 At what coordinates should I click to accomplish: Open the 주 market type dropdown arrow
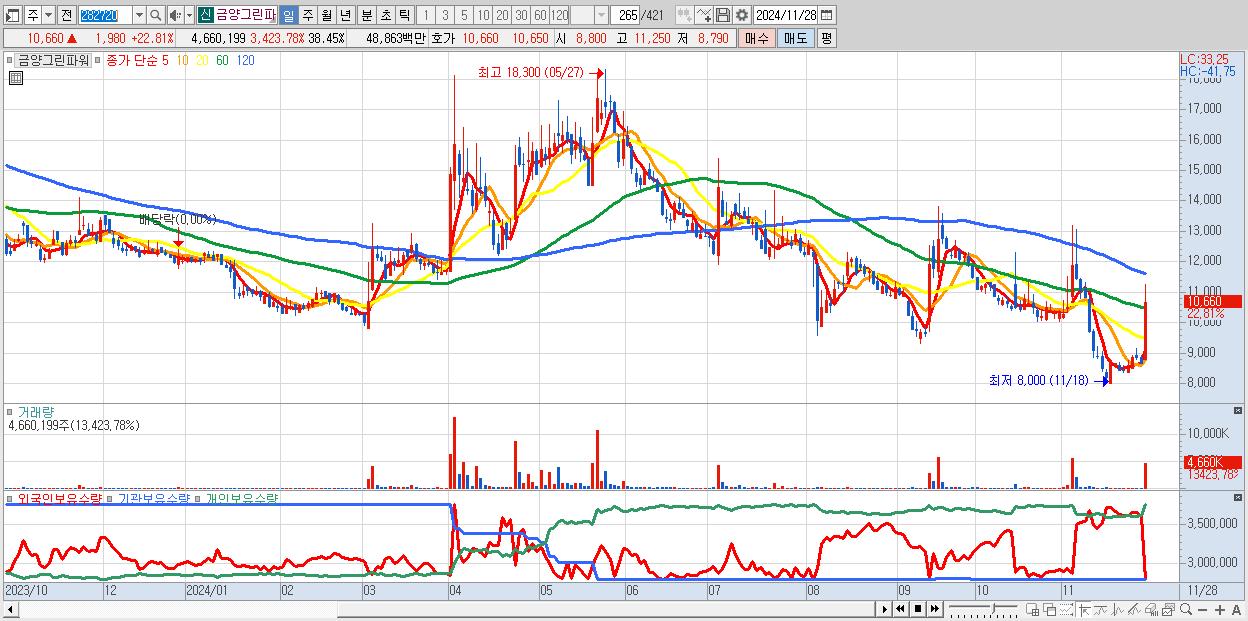pos(49,15)
